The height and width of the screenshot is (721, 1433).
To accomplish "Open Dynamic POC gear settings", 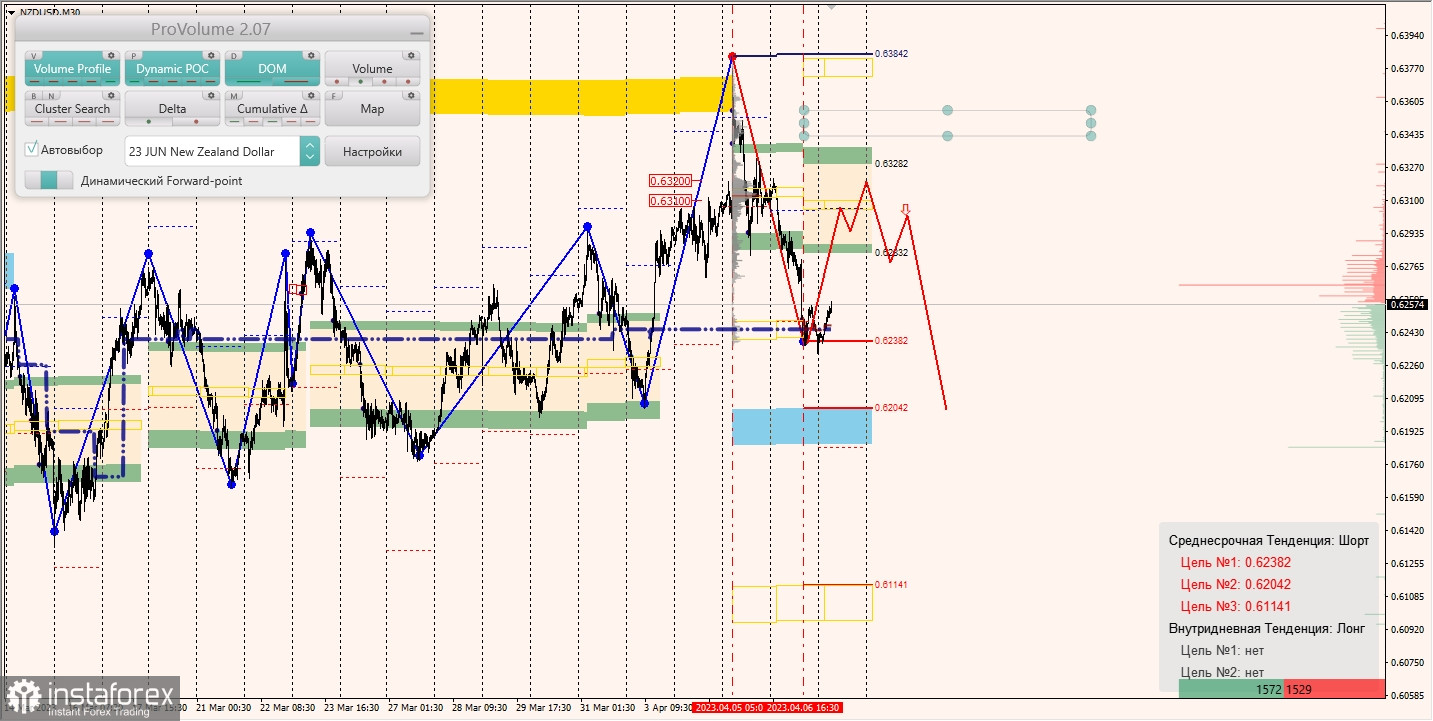I will point(211,56).
